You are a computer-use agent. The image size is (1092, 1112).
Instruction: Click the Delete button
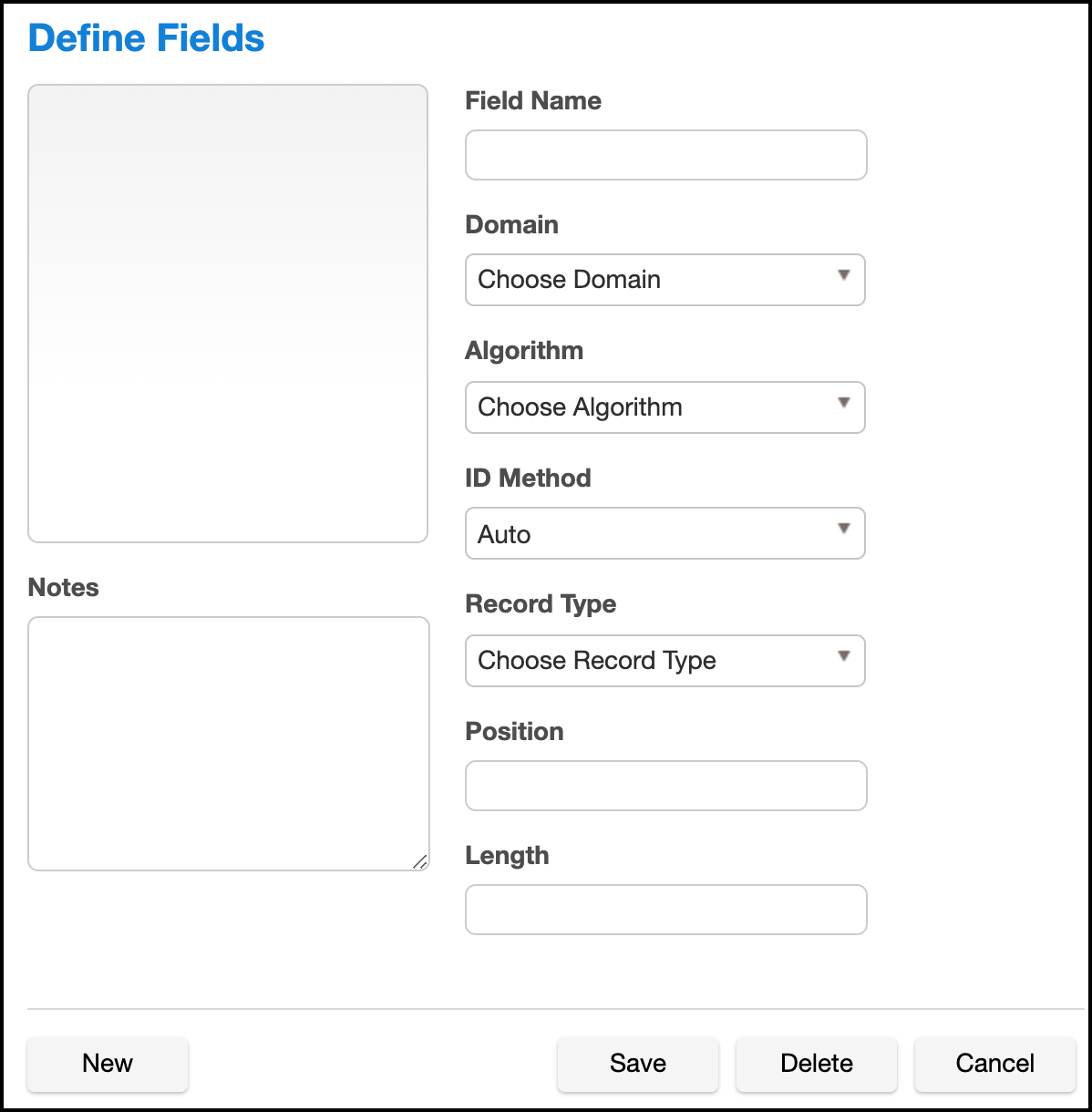816,1064
